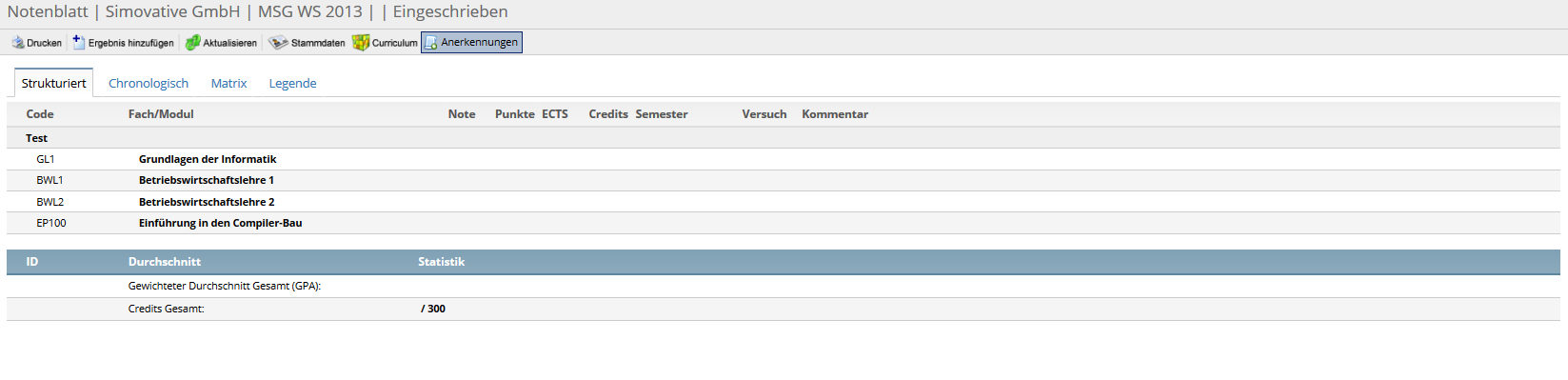Click the Fach/Modul column header
This screenshot has width=1568, height=380.
click(161, 114)
